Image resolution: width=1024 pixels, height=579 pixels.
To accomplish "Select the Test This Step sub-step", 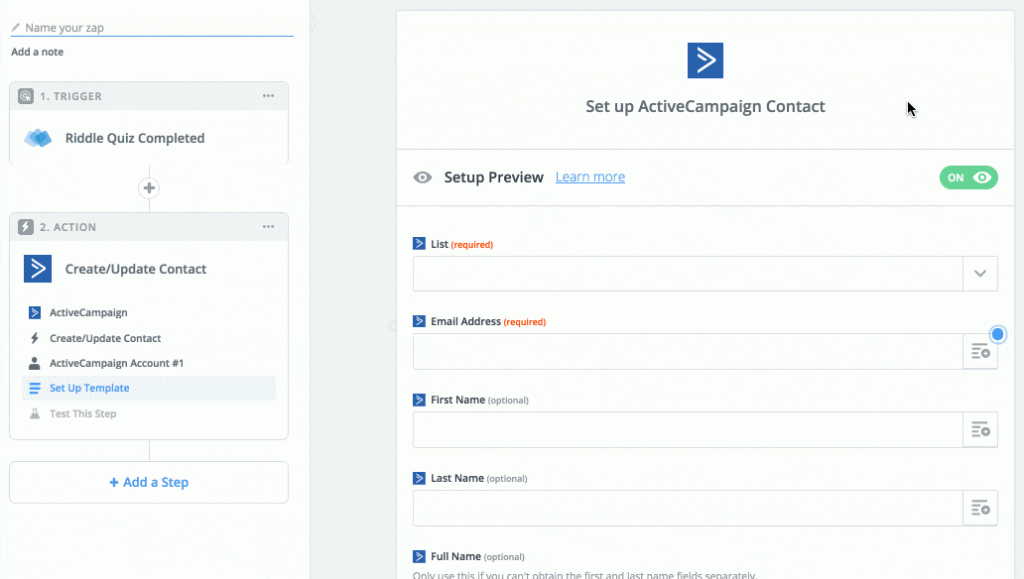I will (82, 414).
